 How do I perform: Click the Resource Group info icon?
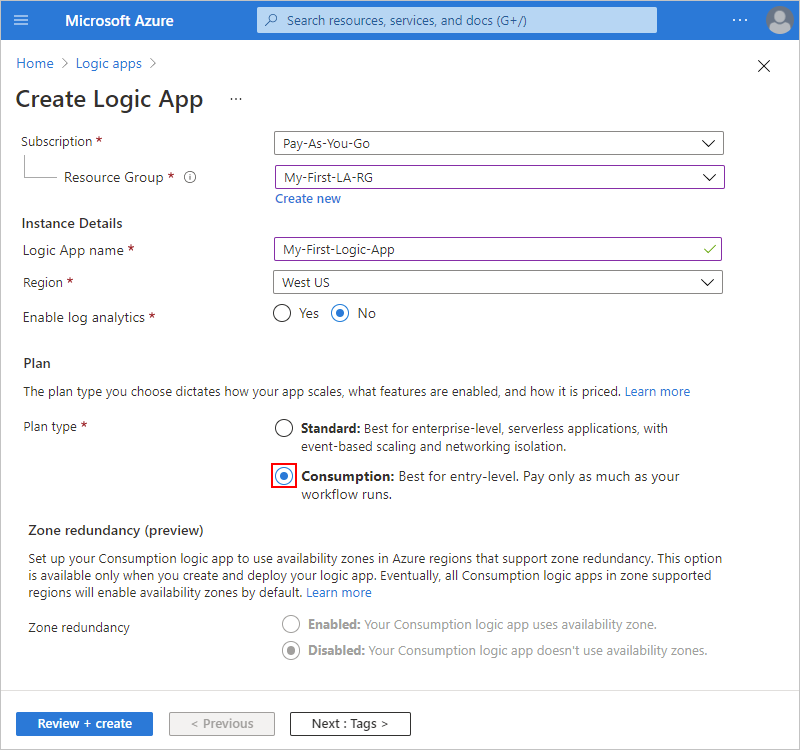(x=190, y=178)
